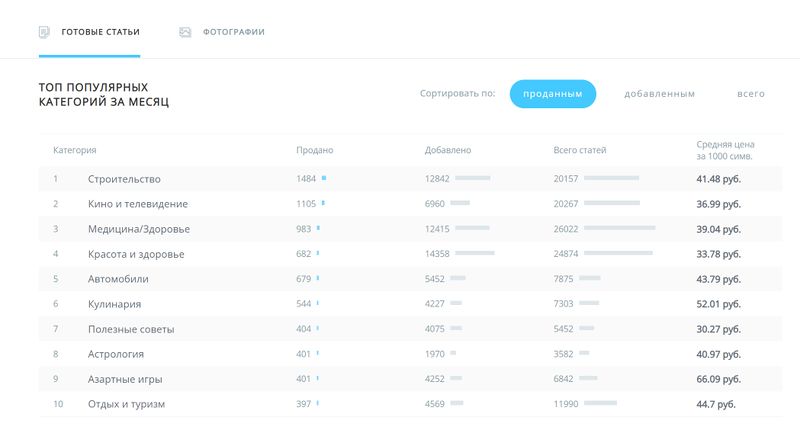Click added value 14358 for Красота и здоровье
Image resolution: width=800 pixels, height=430 pixels.
coord(437,254)
